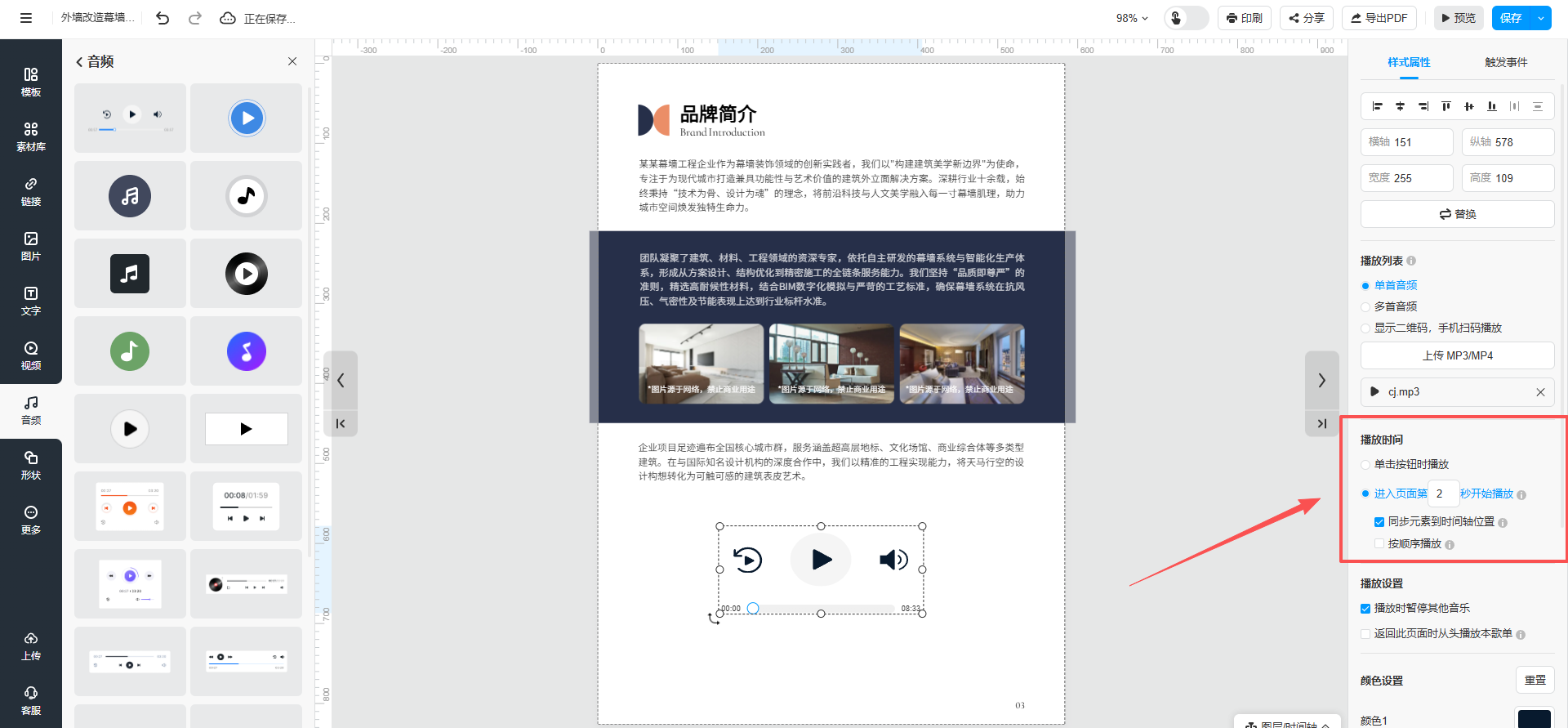Select the 多首音频 radio option
The width and height of the screenshot is (1568, 728).
(1365, 307)
